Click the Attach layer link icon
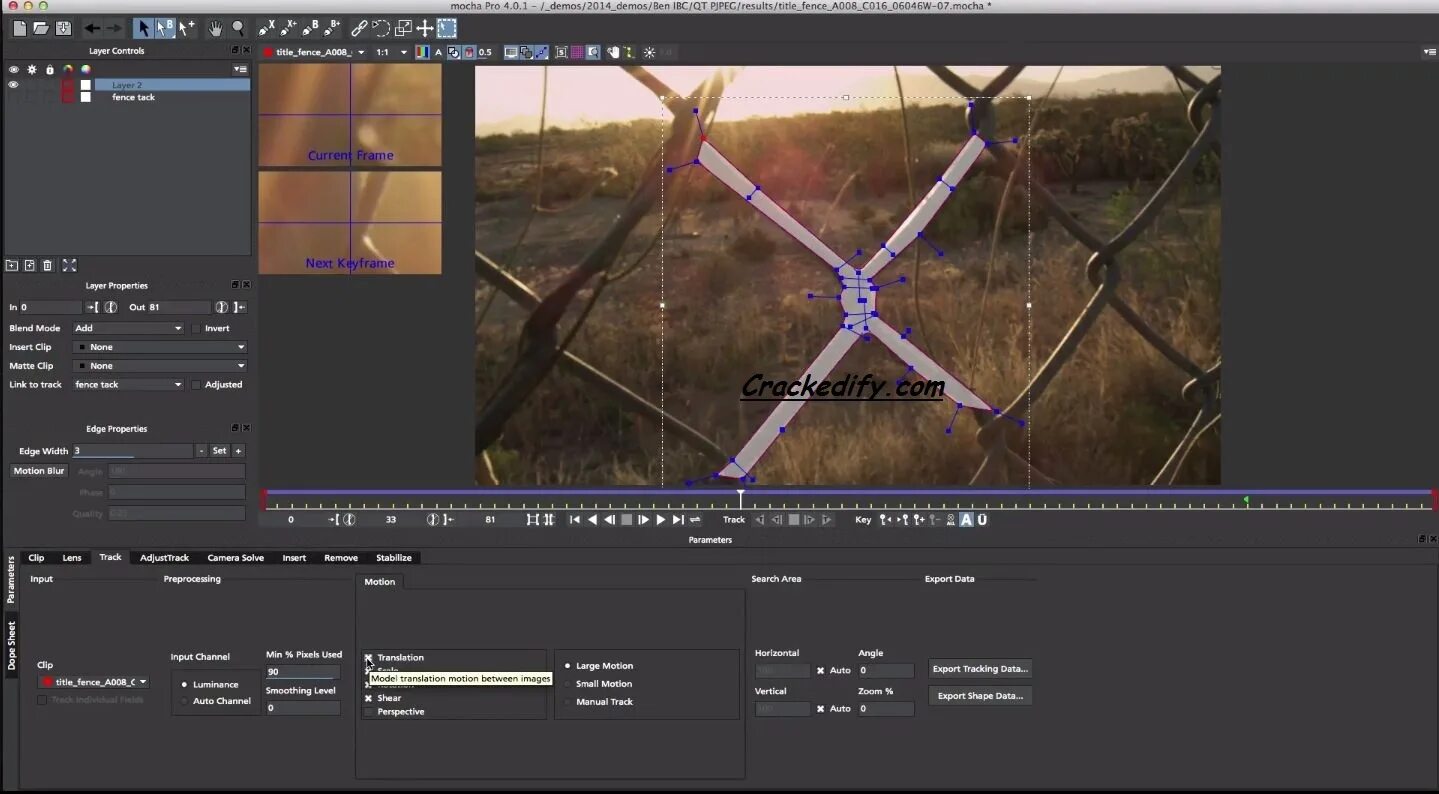The width and height of the screenshot is (1439, 794). point(359,28)
